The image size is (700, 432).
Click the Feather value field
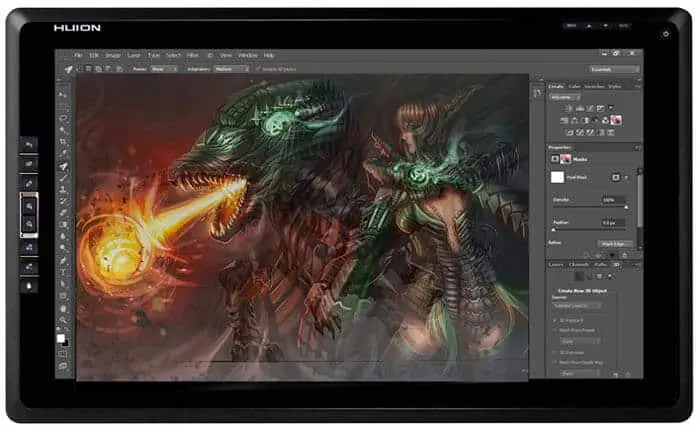click(x=613, y=222)
